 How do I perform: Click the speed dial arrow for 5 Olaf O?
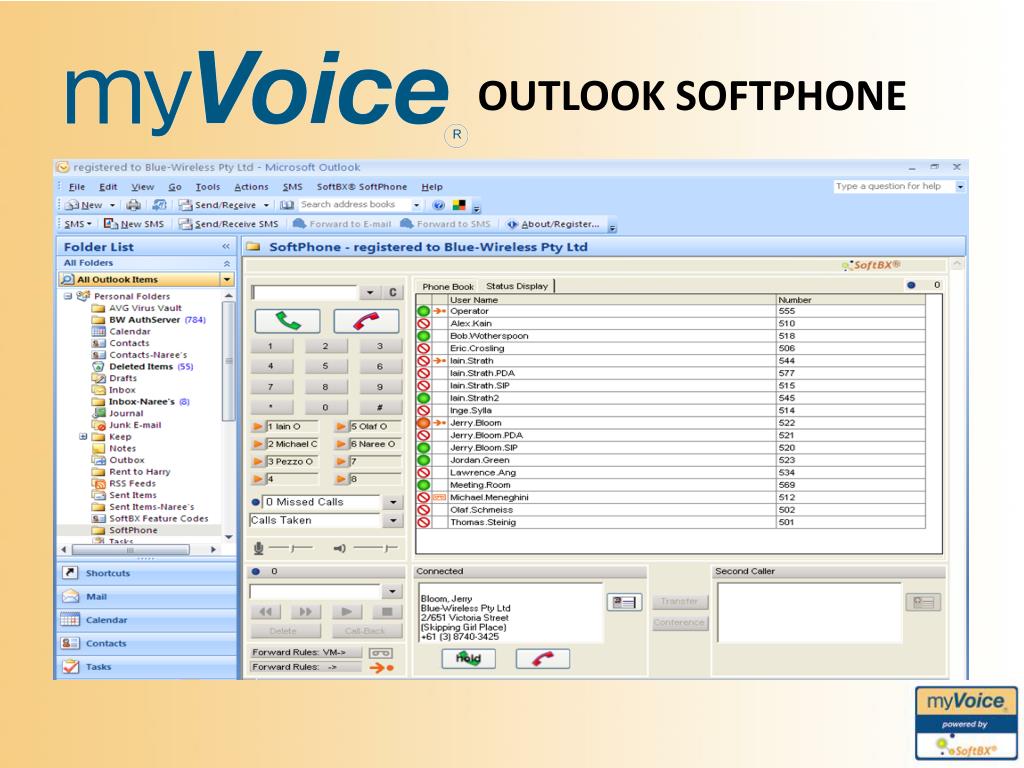click(x=341, y=426)
